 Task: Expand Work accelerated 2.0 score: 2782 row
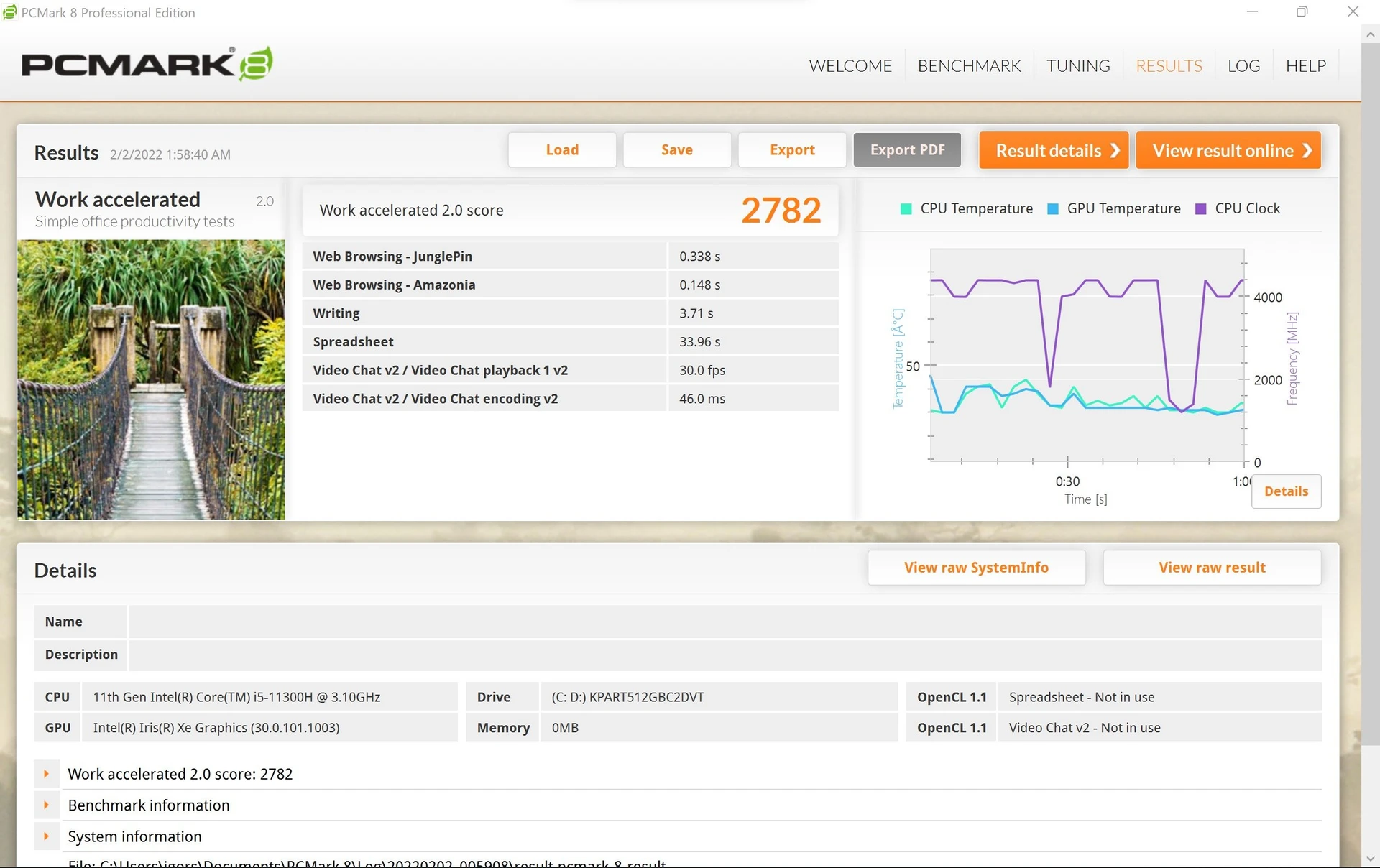(47, 774)
